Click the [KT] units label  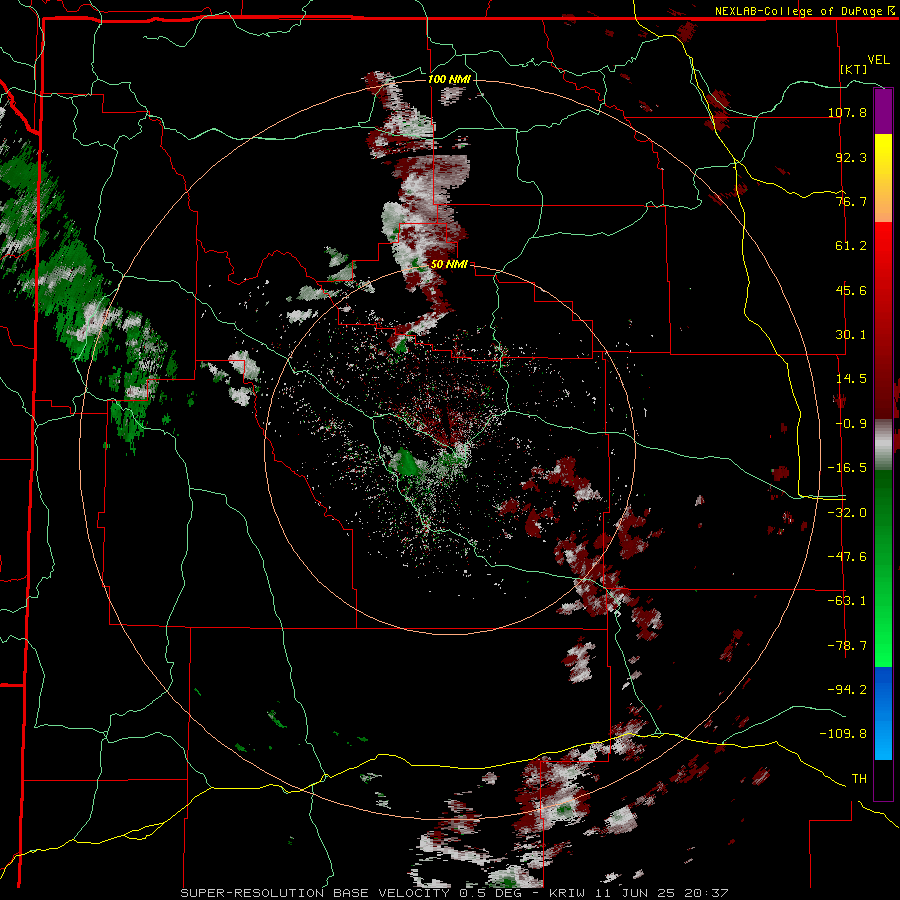pos(854,69)
